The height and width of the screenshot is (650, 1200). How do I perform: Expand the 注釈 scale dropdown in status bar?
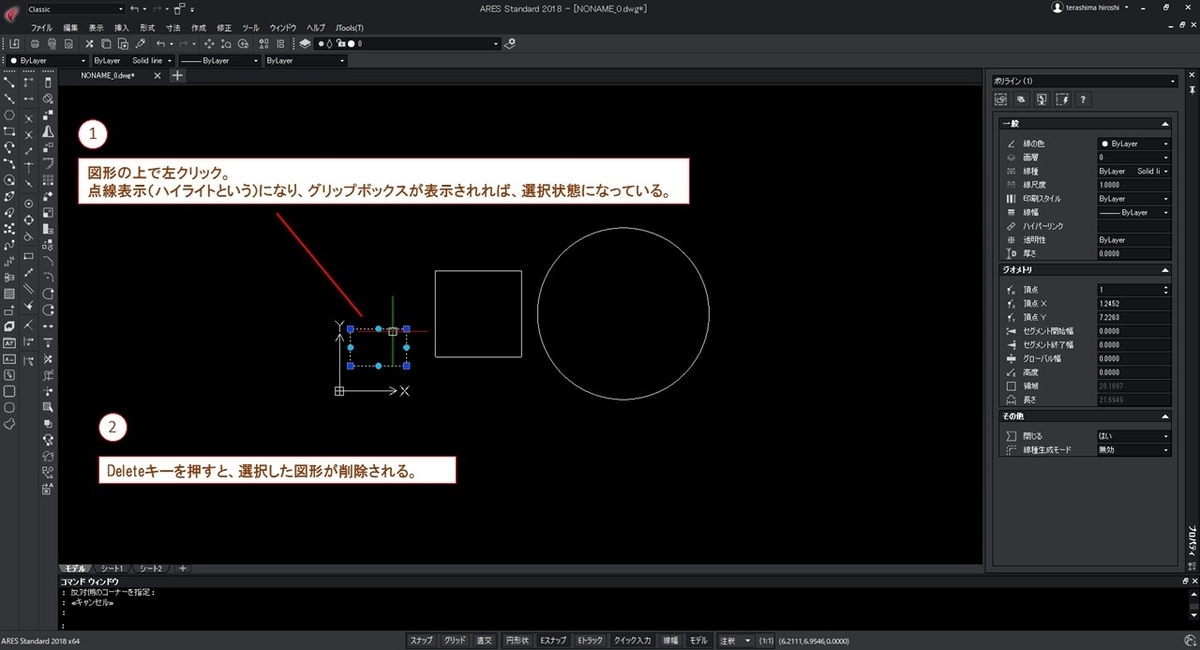tap(746, 640)
